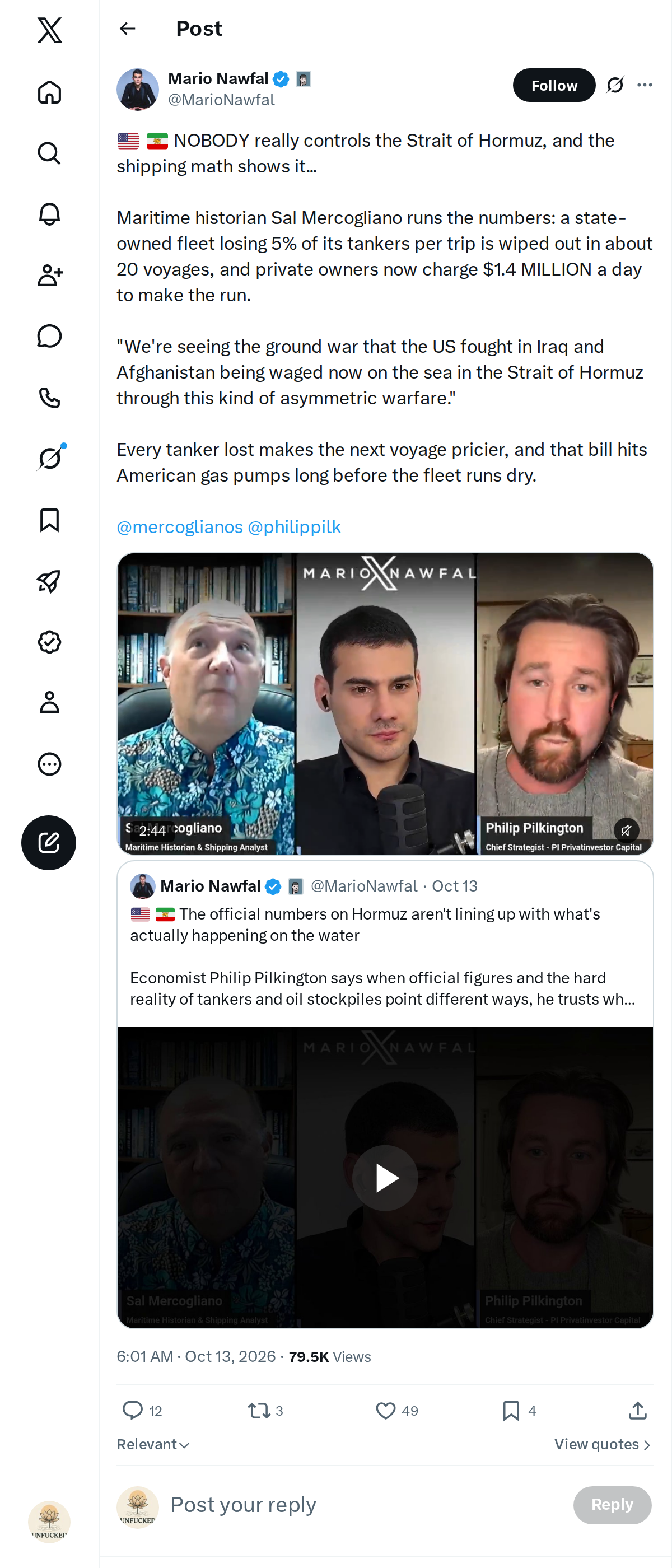
Task: Open Grok from the sidebar
Action: click(49, 458)
